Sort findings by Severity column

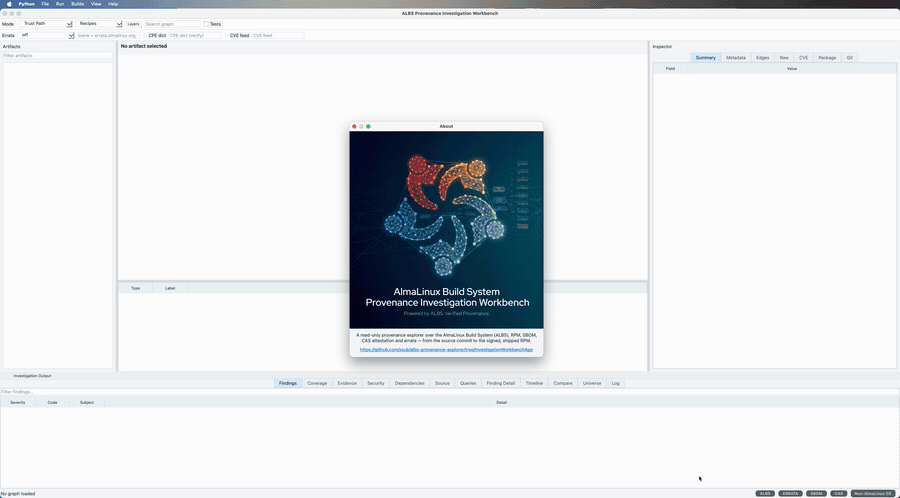click(18, 403)
